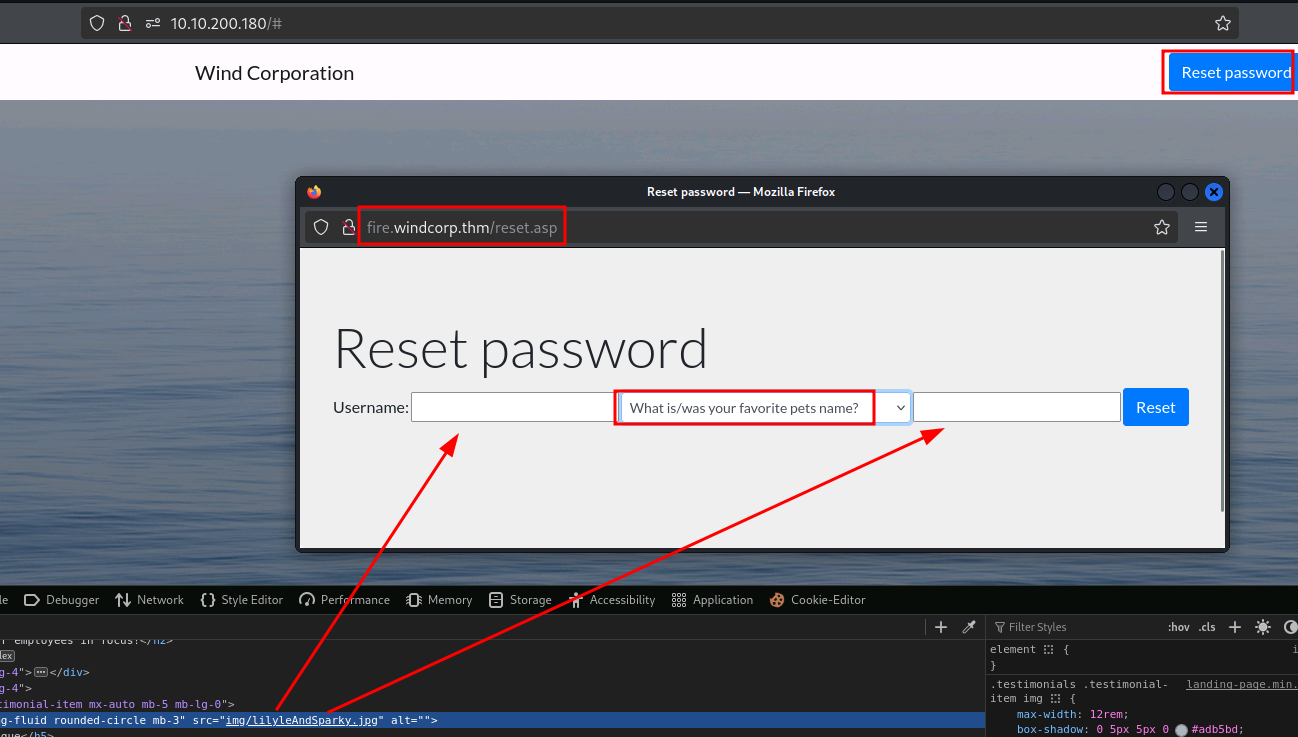Screen dimensions: 1298x737
Task: Click plus icon to create new node
Action: (940, 627)
